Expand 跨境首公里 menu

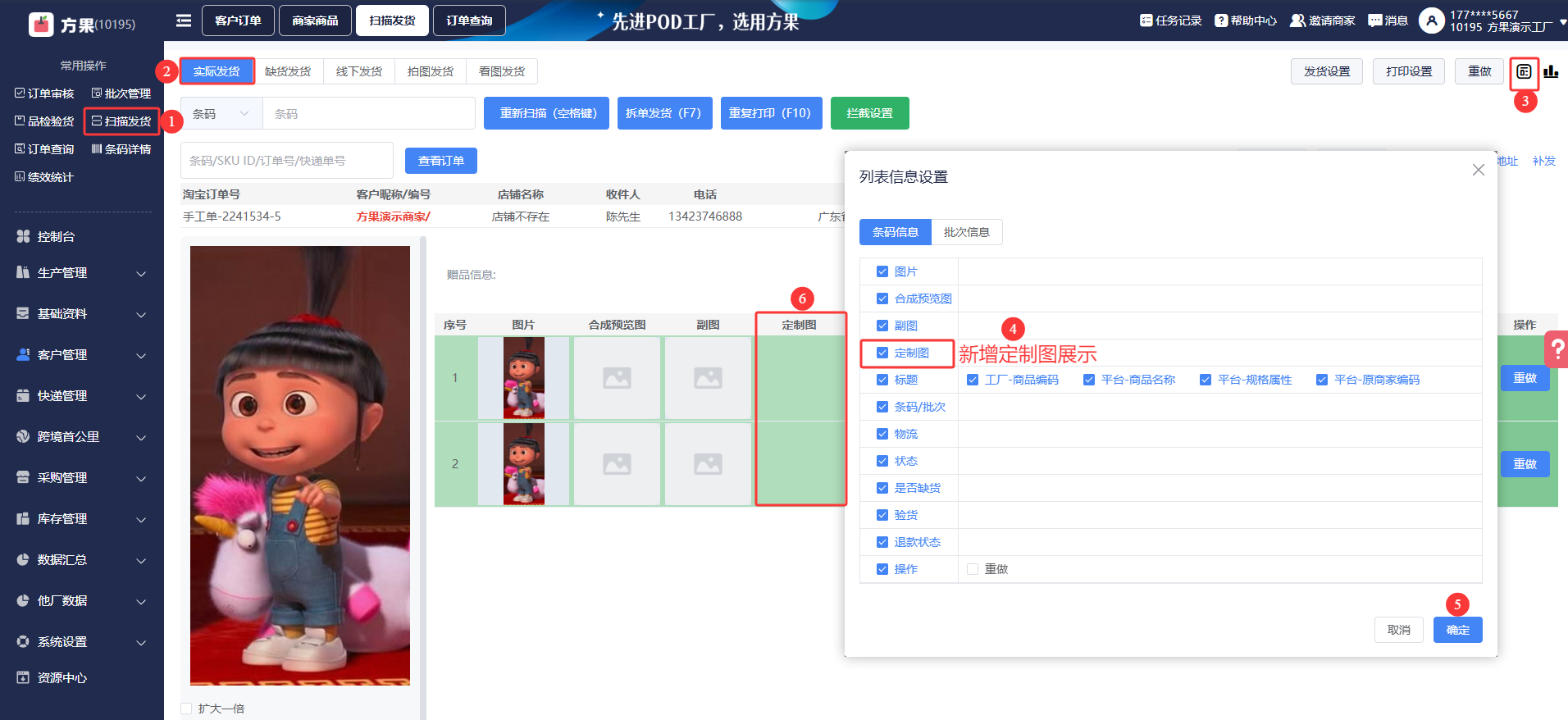pos(82,437)
